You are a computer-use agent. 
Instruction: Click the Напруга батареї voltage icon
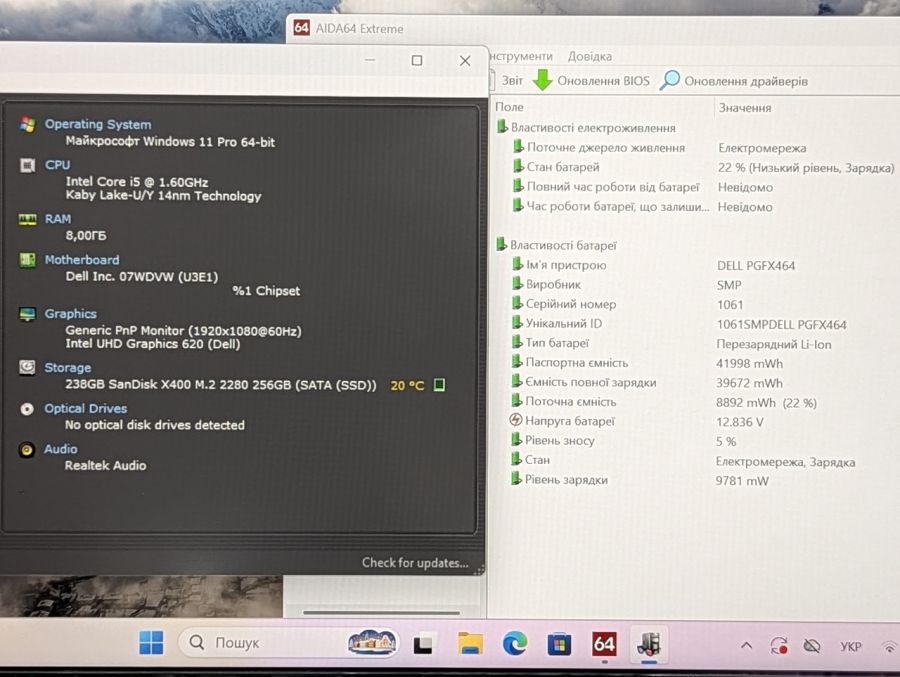coord(516,420)
